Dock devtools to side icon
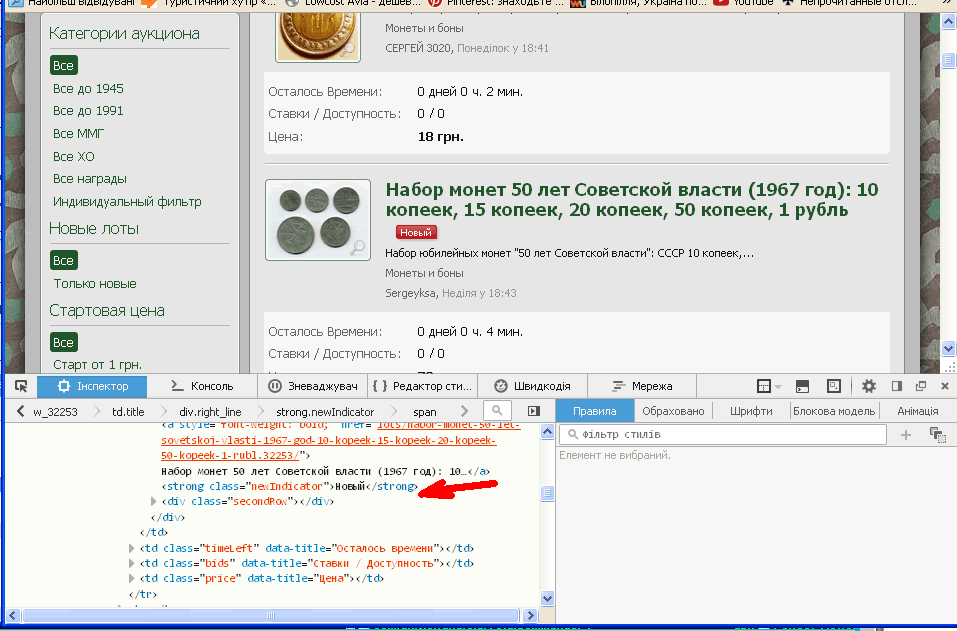The image size is (957, 631). [x=897, y=386]
